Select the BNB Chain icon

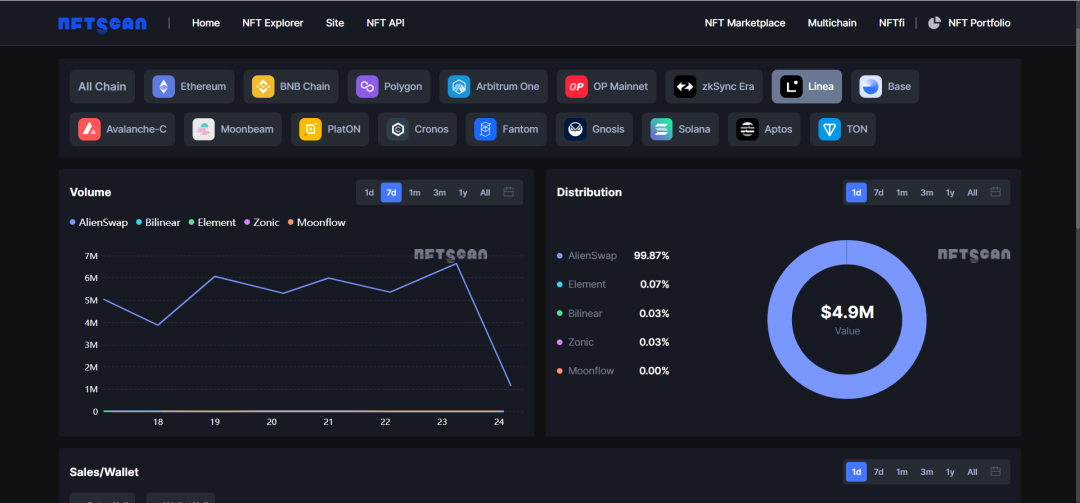(x=263, y=87)
